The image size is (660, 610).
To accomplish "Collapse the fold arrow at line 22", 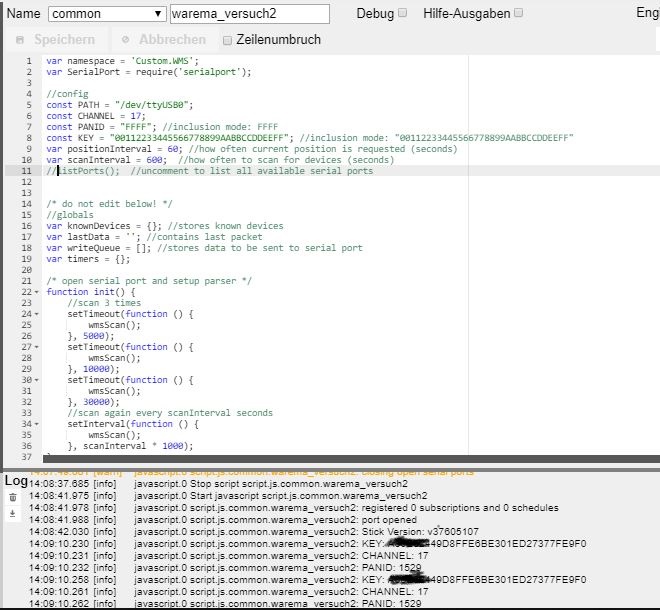I will tap(37, 292).
